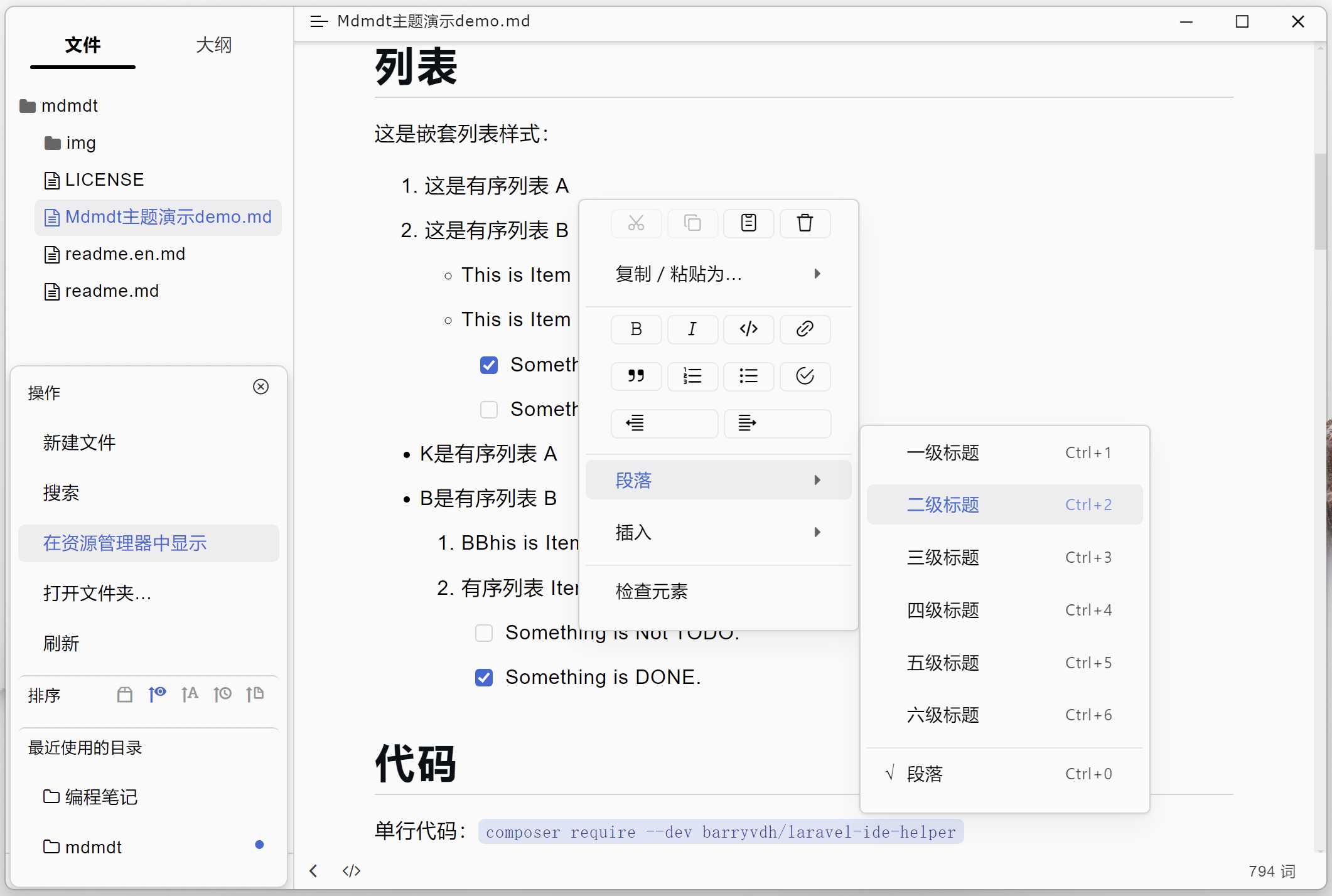The width and height of the screenshot is (1332, 896).
Task: Click 新建文件 in the 操作 panel
Action: point(149,443)
